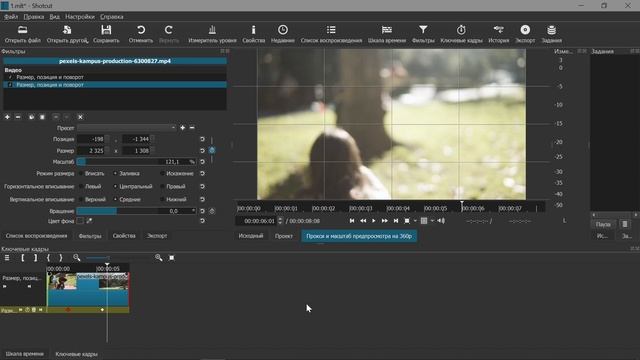Select Вписать size mode
This screenshot has width=640, height=360.
[x=91, y=173]
